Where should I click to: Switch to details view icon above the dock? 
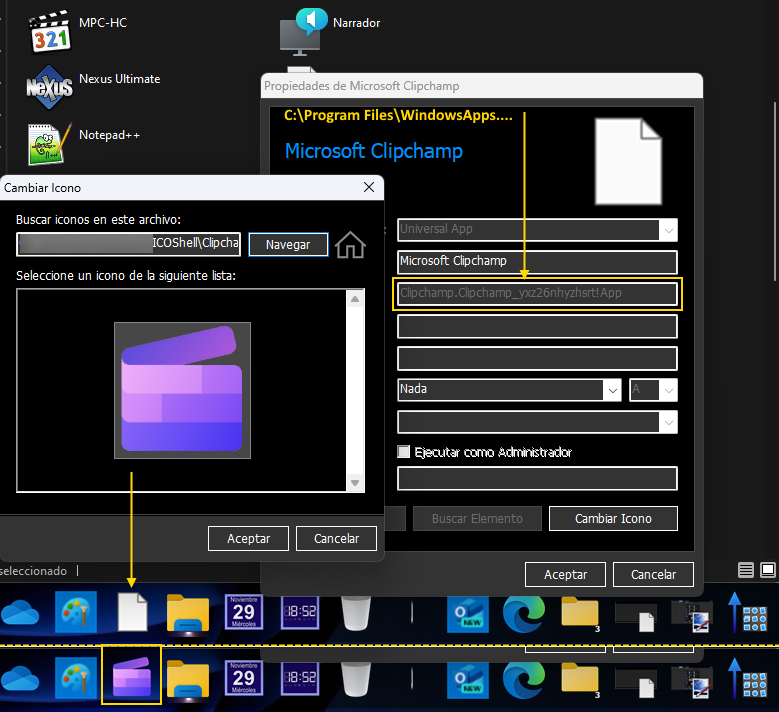pos(745,570)
